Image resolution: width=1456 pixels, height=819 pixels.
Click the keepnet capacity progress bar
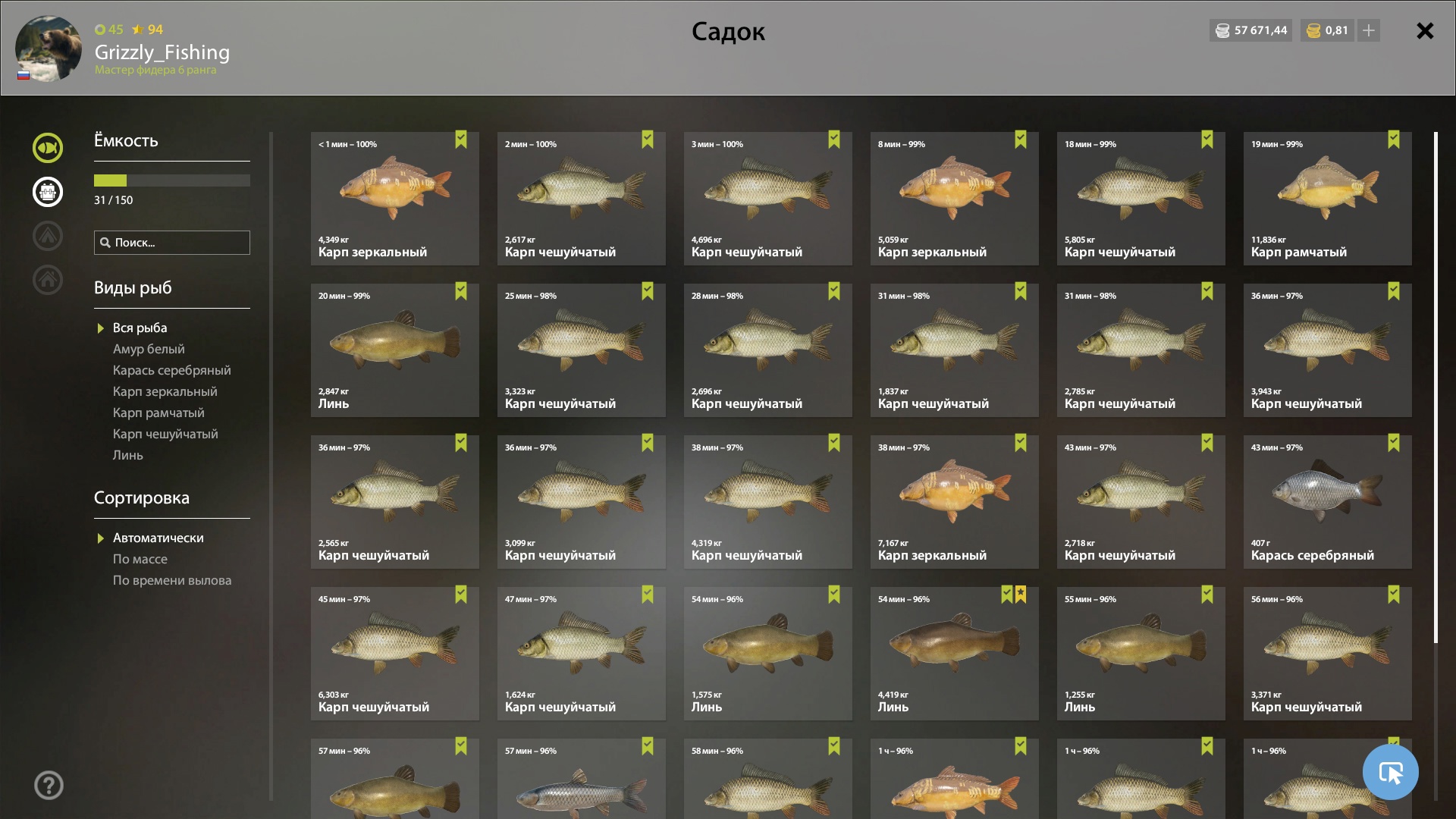tap(172, 180)
